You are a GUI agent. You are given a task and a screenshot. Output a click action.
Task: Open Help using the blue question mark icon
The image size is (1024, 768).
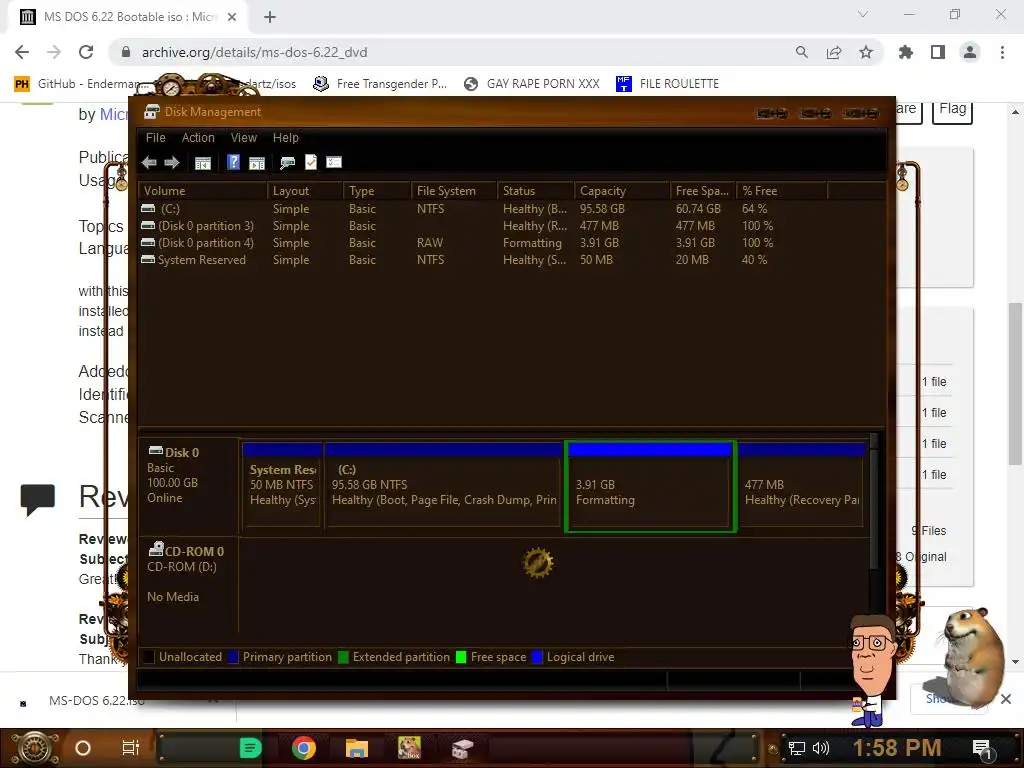233,162
